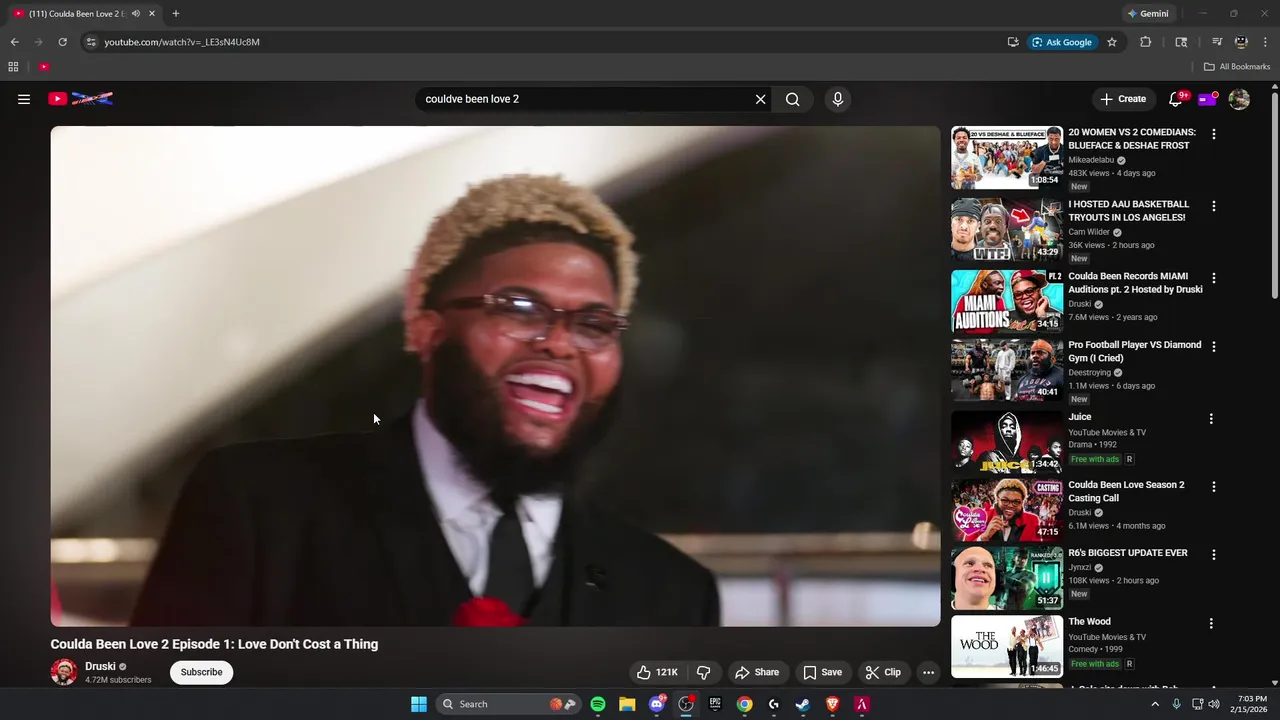The image size is (1280, 720).
Task: Dislike the video with thumbs down
Action: tap(704, 672)
